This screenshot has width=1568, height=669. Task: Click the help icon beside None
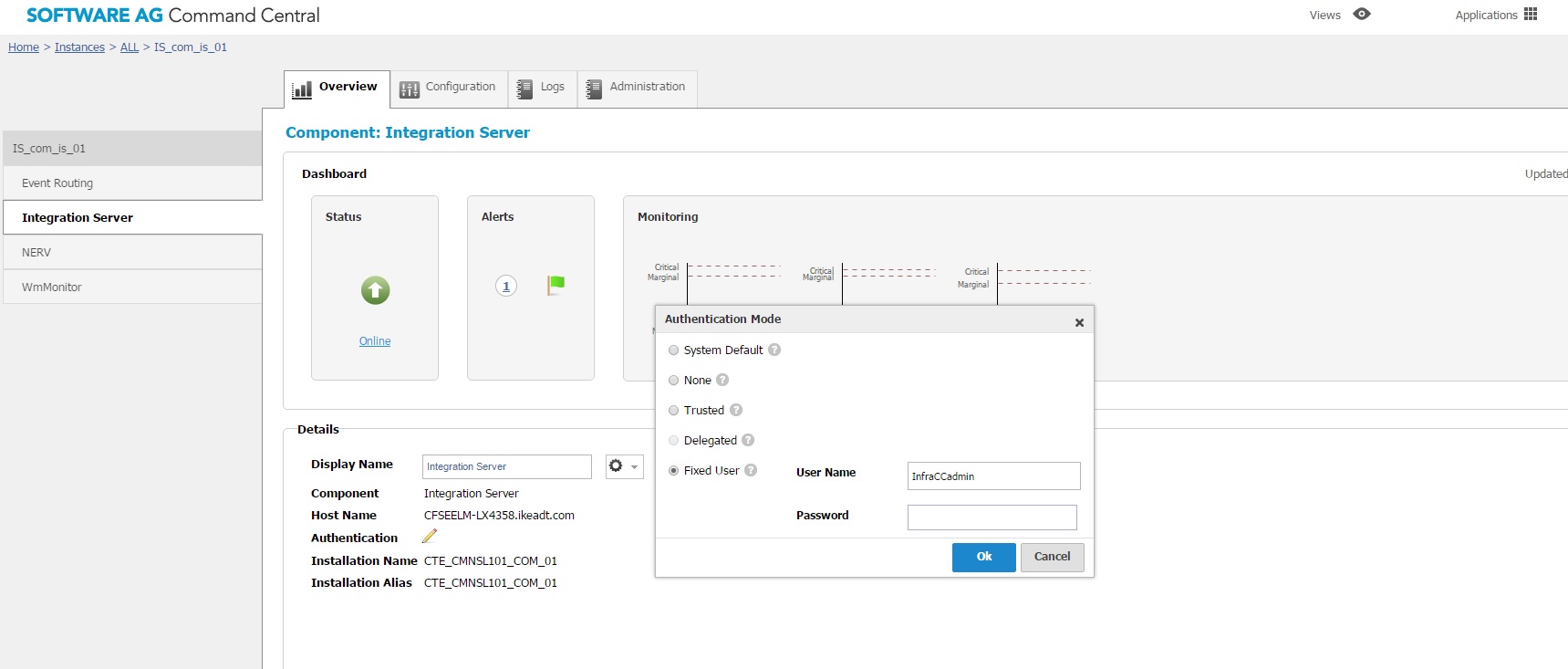point(722,380)
